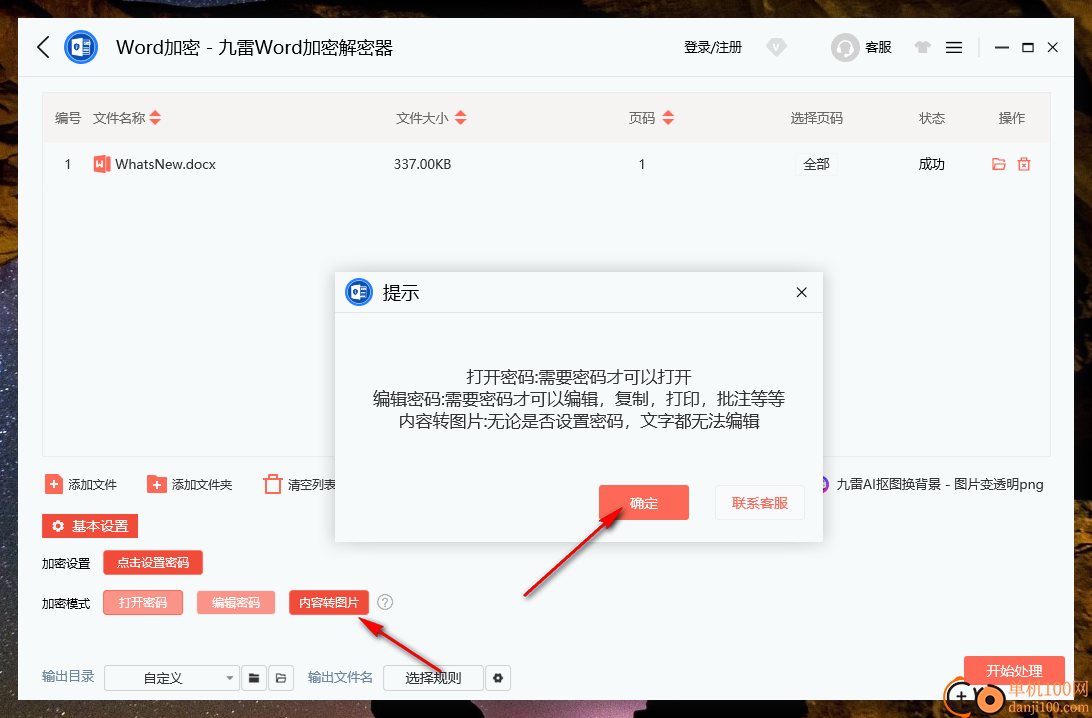
Task: Click file name WhatsNew.docx
Action: click(166, 164)
